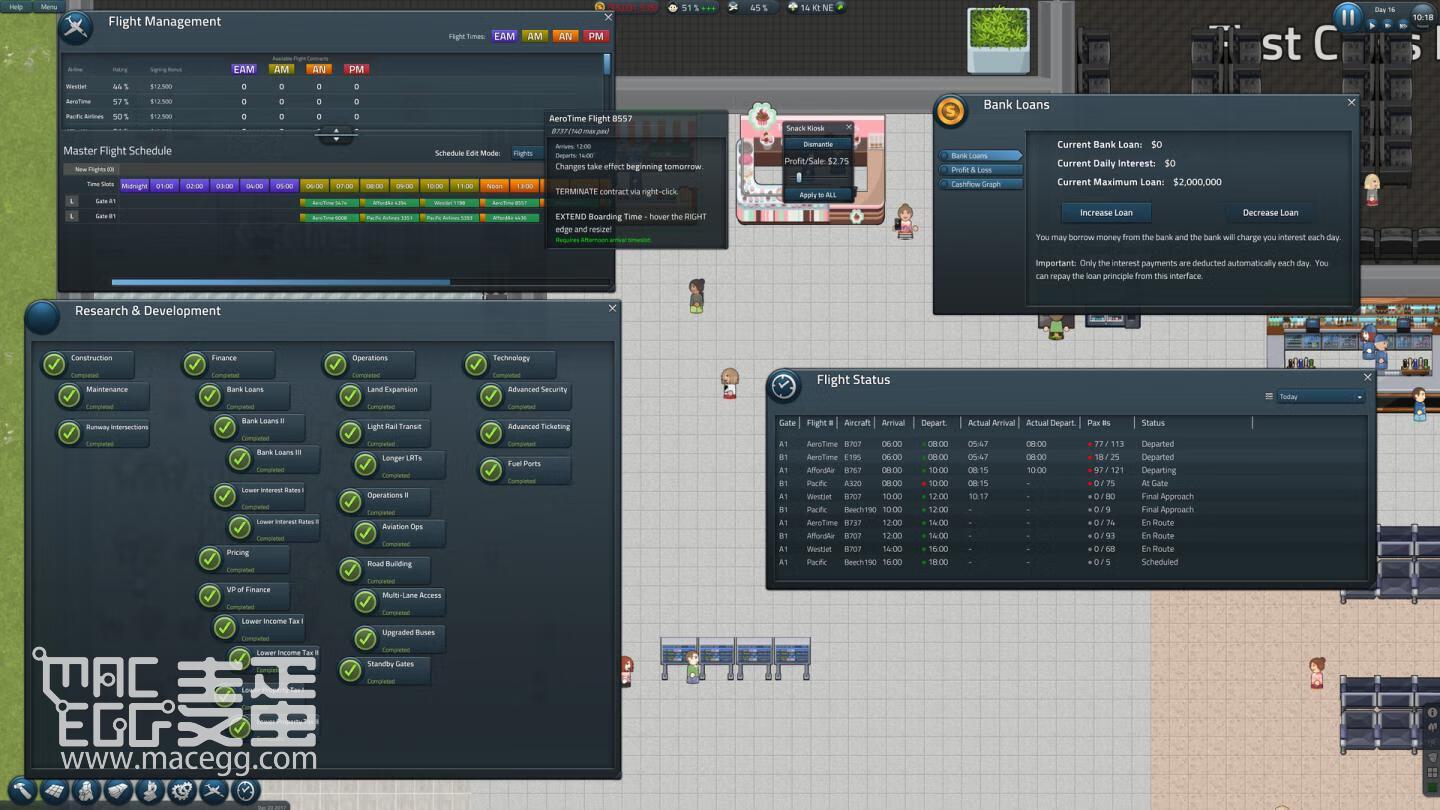The image size is (1440, 810).
Task: Select the Pacific Airlines 3351 flight block
Action: (x=390, y=217)
